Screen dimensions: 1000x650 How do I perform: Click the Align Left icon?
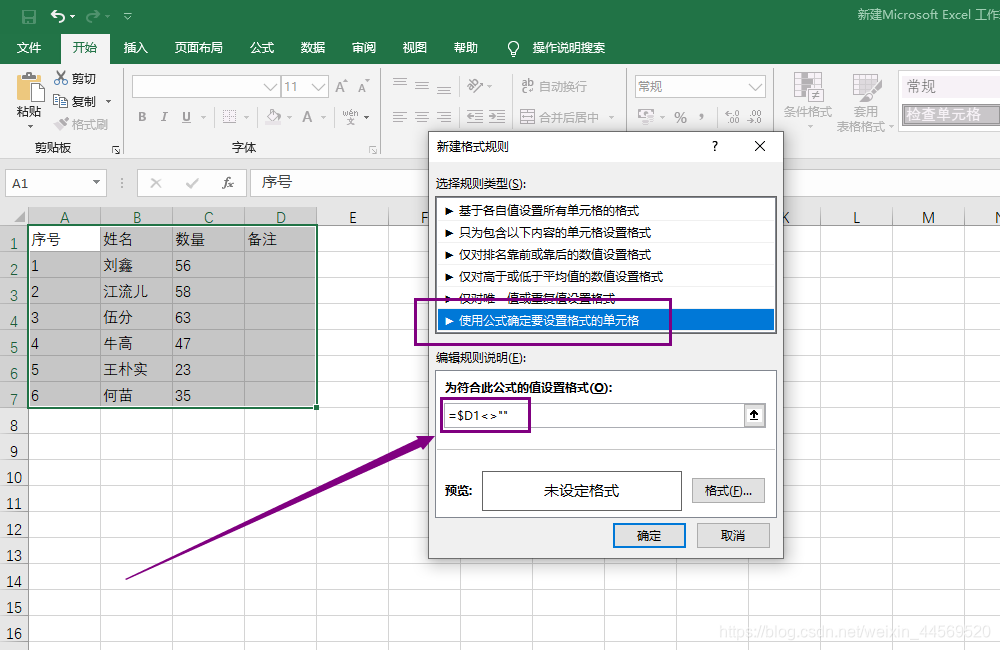point(400,117)
